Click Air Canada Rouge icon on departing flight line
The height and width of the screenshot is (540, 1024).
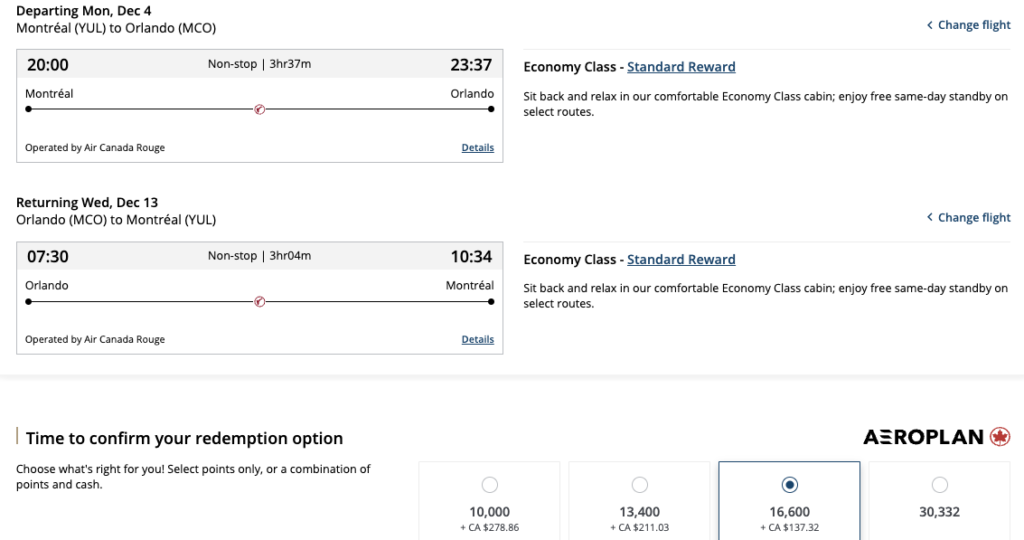(260, 109)
